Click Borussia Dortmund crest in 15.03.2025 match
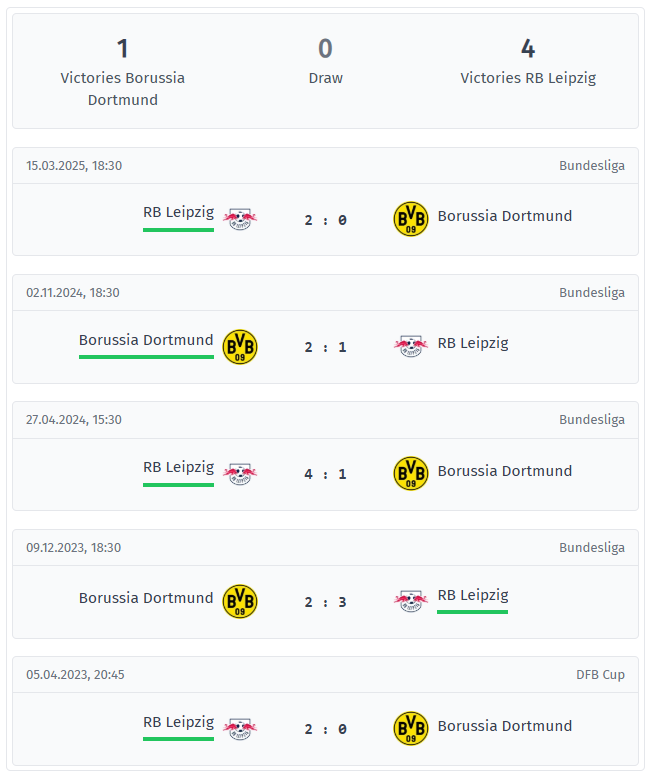Viewport: 649px width, 776px height. coord(410,218)
